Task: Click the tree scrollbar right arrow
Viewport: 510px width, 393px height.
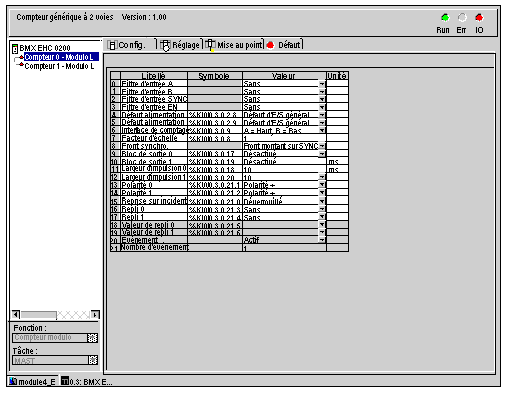Action: (95, 314)
